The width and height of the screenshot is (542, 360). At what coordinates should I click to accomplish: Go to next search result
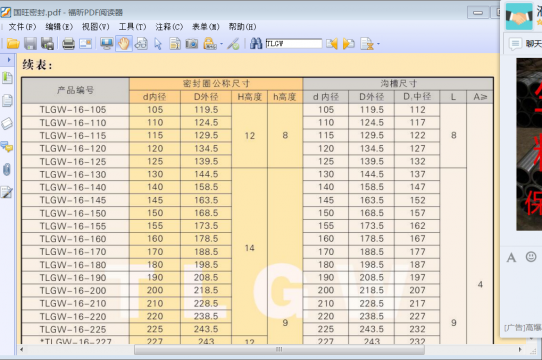point(349,44)
